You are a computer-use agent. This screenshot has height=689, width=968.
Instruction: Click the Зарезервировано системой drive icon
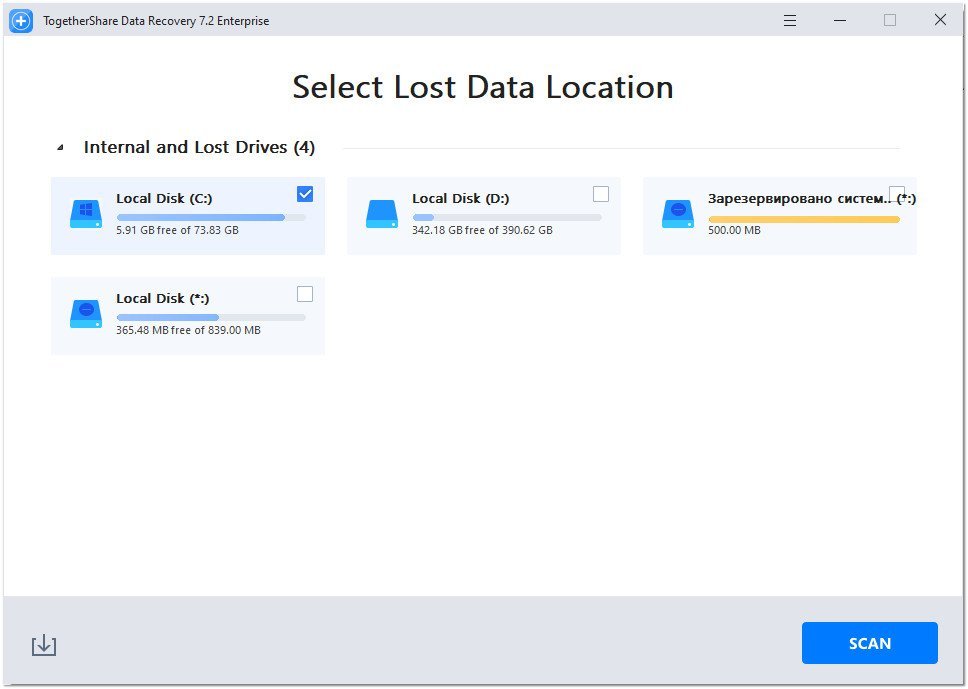click(x=678, y=214)
